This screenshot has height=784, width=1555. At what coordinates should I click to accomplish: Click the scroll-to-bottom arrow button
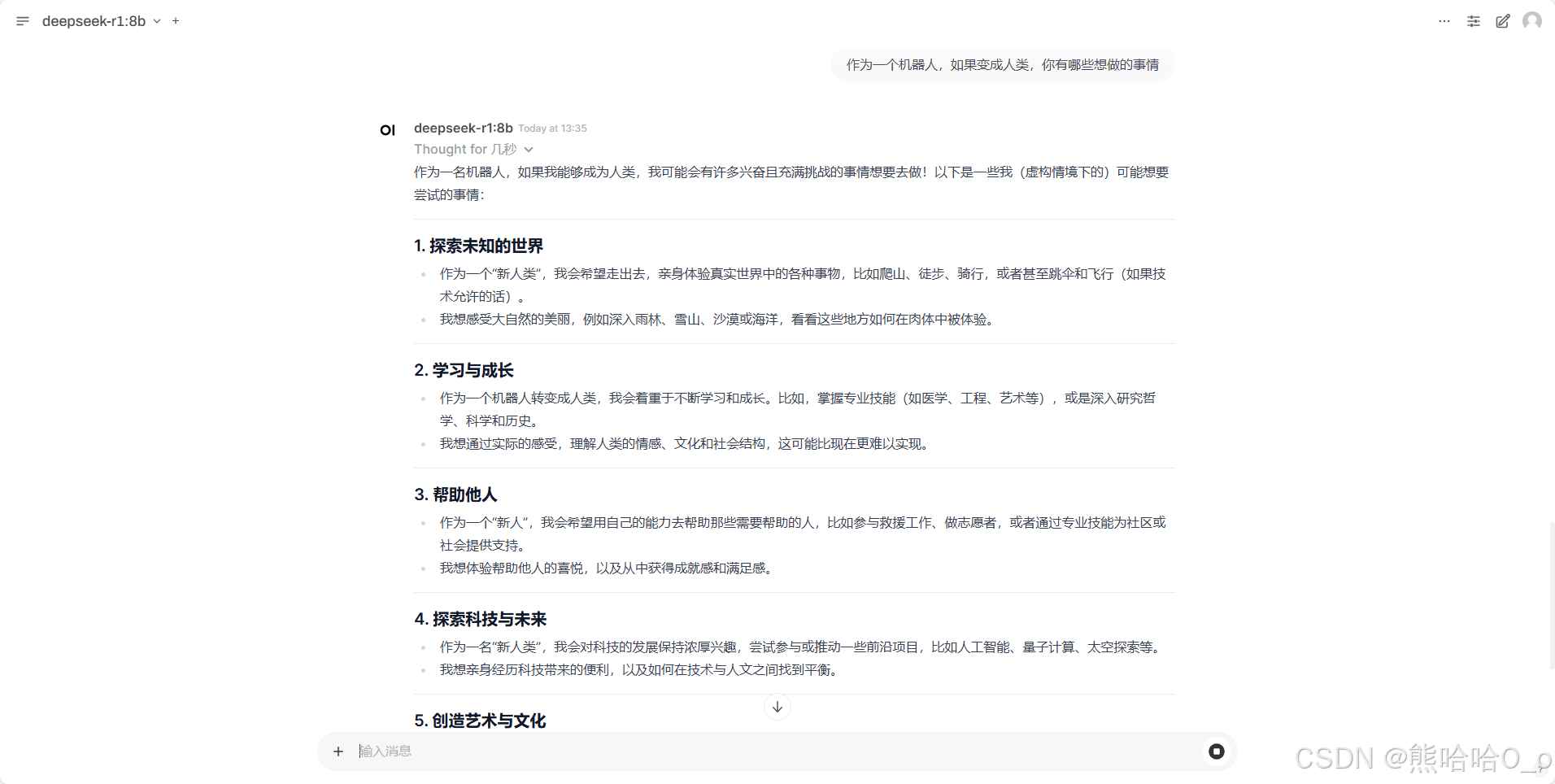[777, 707]
